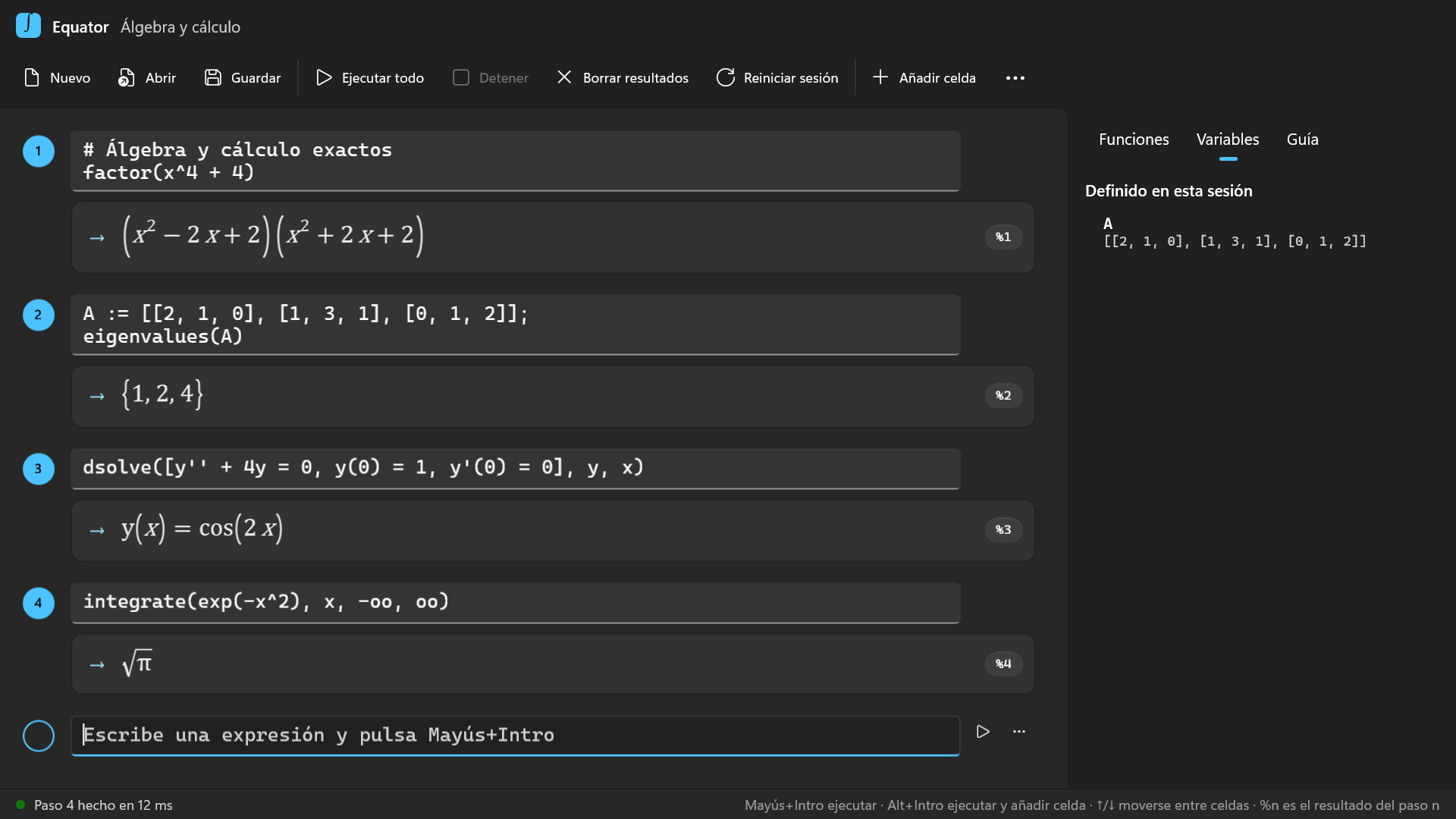
Task: Open the Guía tab
Action: pyautogui.click(x=1302, y=140)
